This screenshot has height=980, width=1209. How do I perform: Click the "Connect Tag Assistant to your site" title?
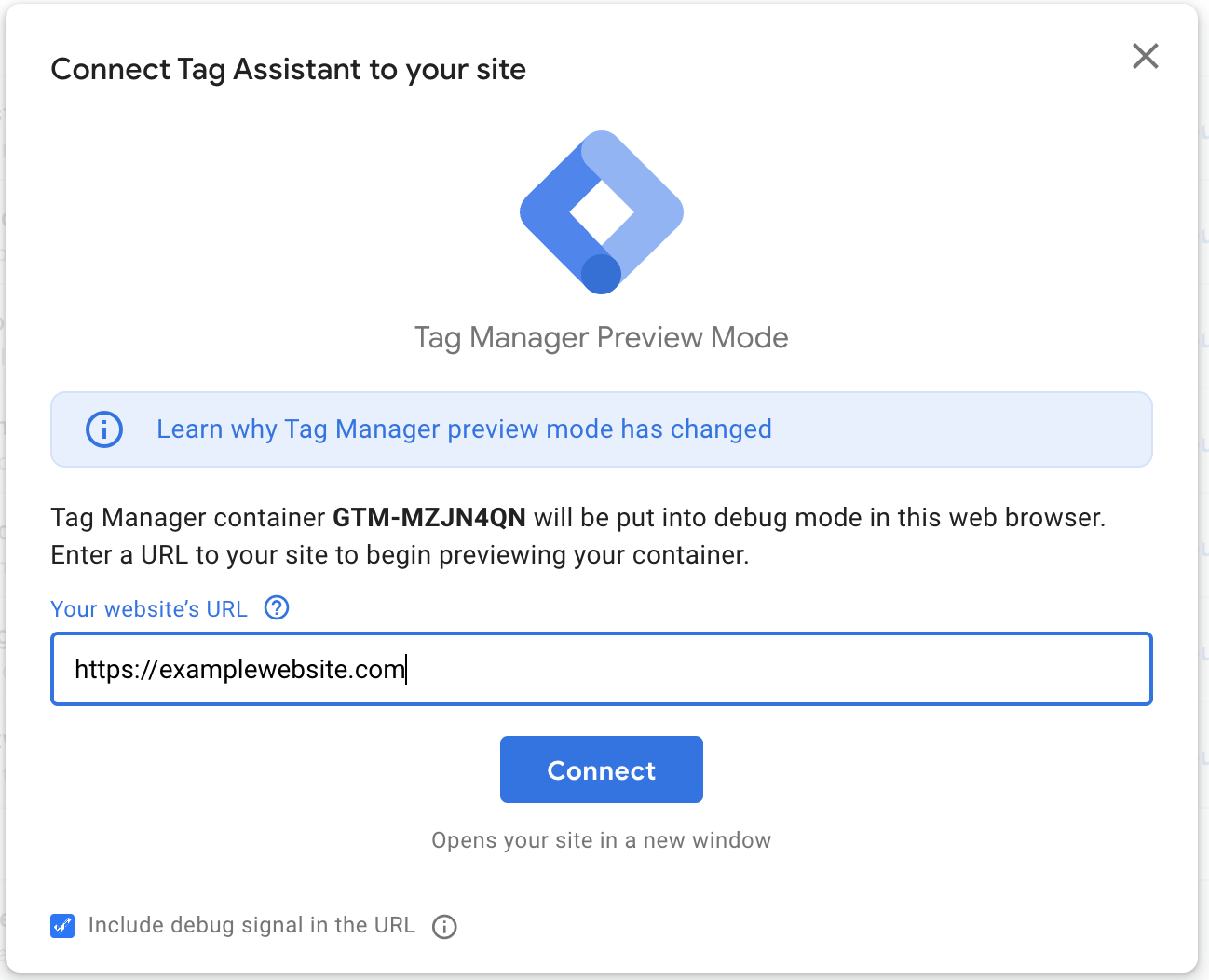click(x=289, y=70)
